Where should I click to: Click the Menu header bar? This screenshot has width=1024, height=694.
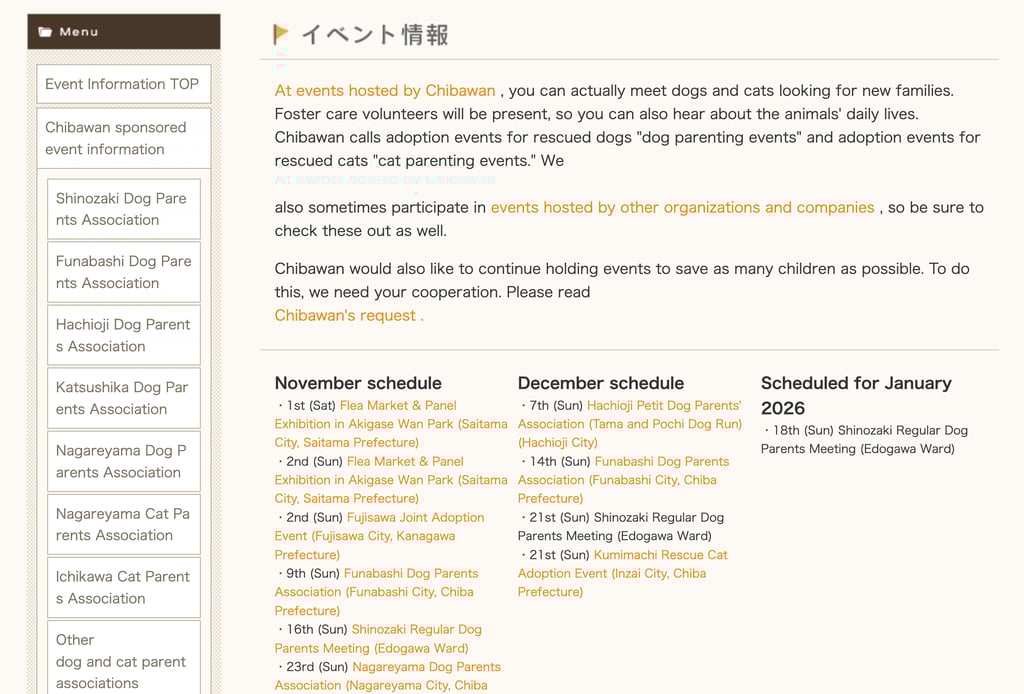(124, 31)
